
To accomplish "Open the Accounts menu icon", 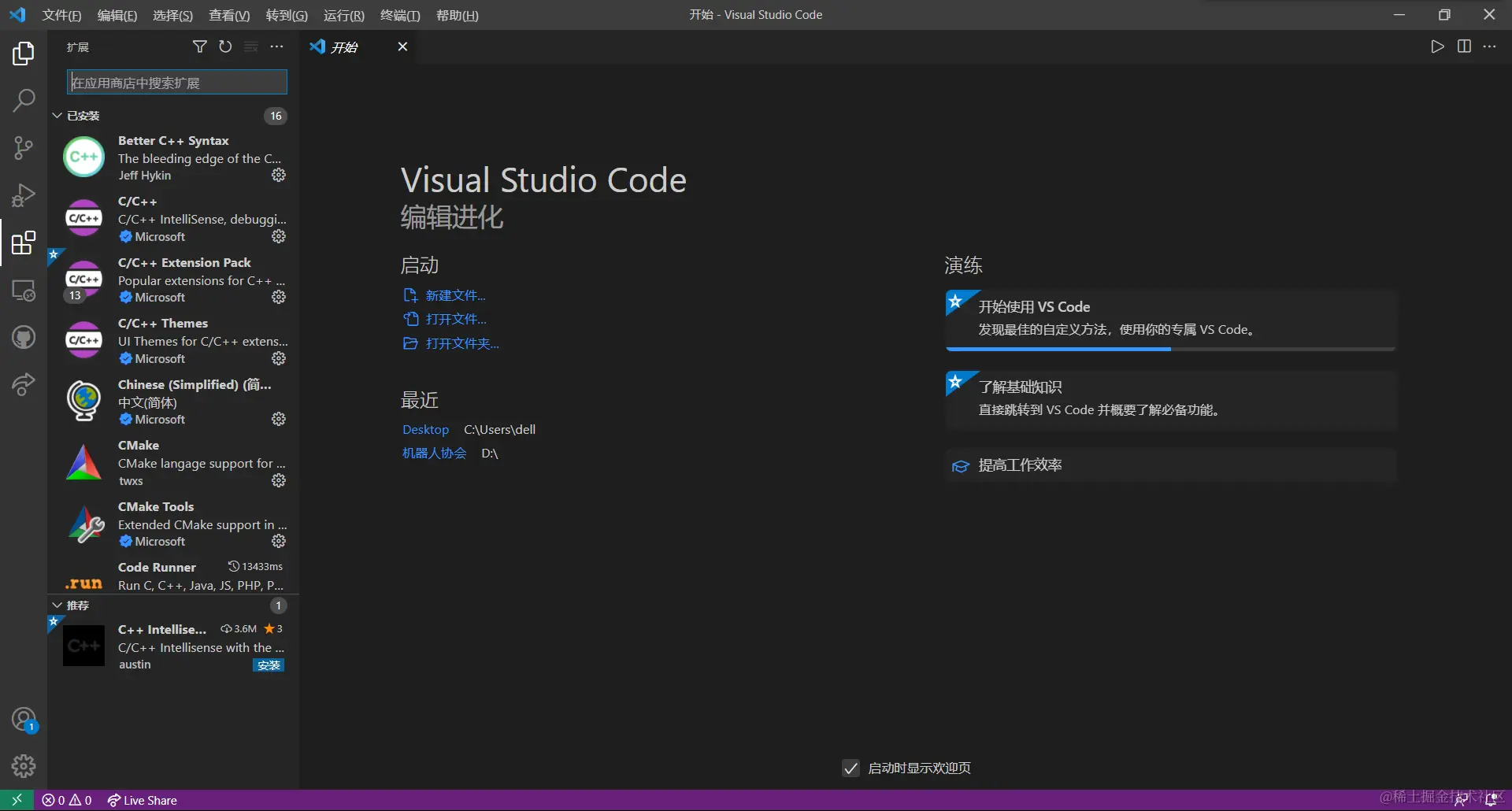I will point(24,720).
